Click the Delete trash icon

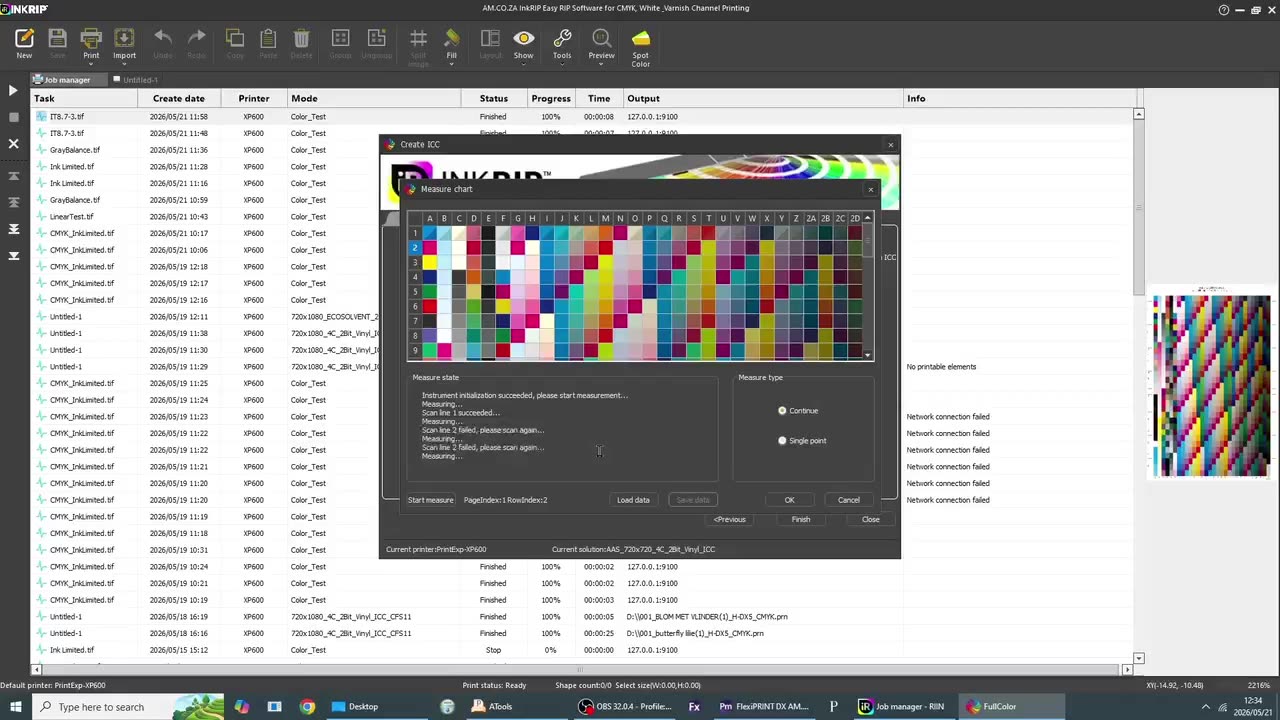coord(301,39)
